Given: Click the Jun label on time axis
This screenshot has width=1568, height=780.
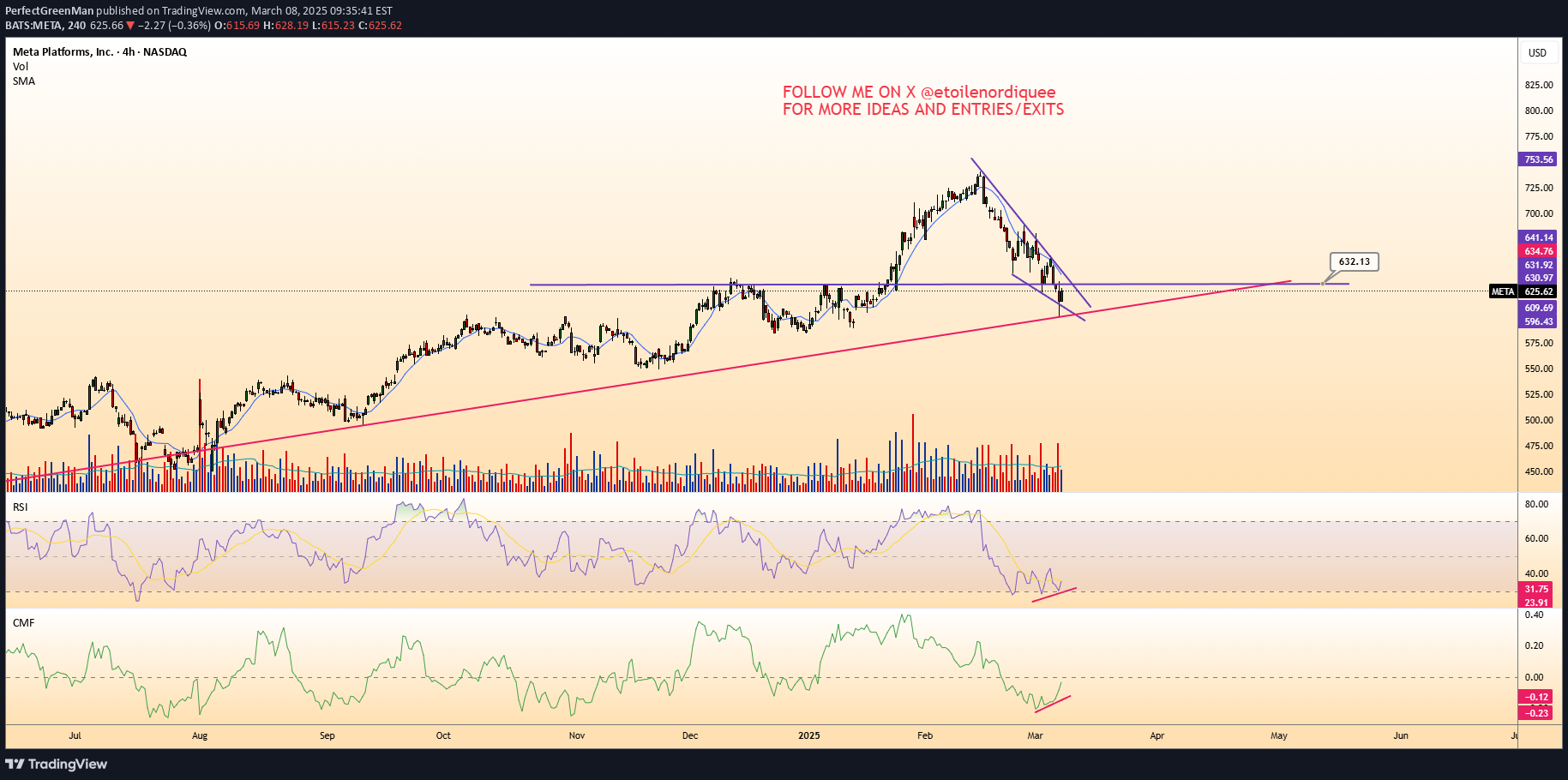Looking at the screenshot, I should [x=1401, y=735].
